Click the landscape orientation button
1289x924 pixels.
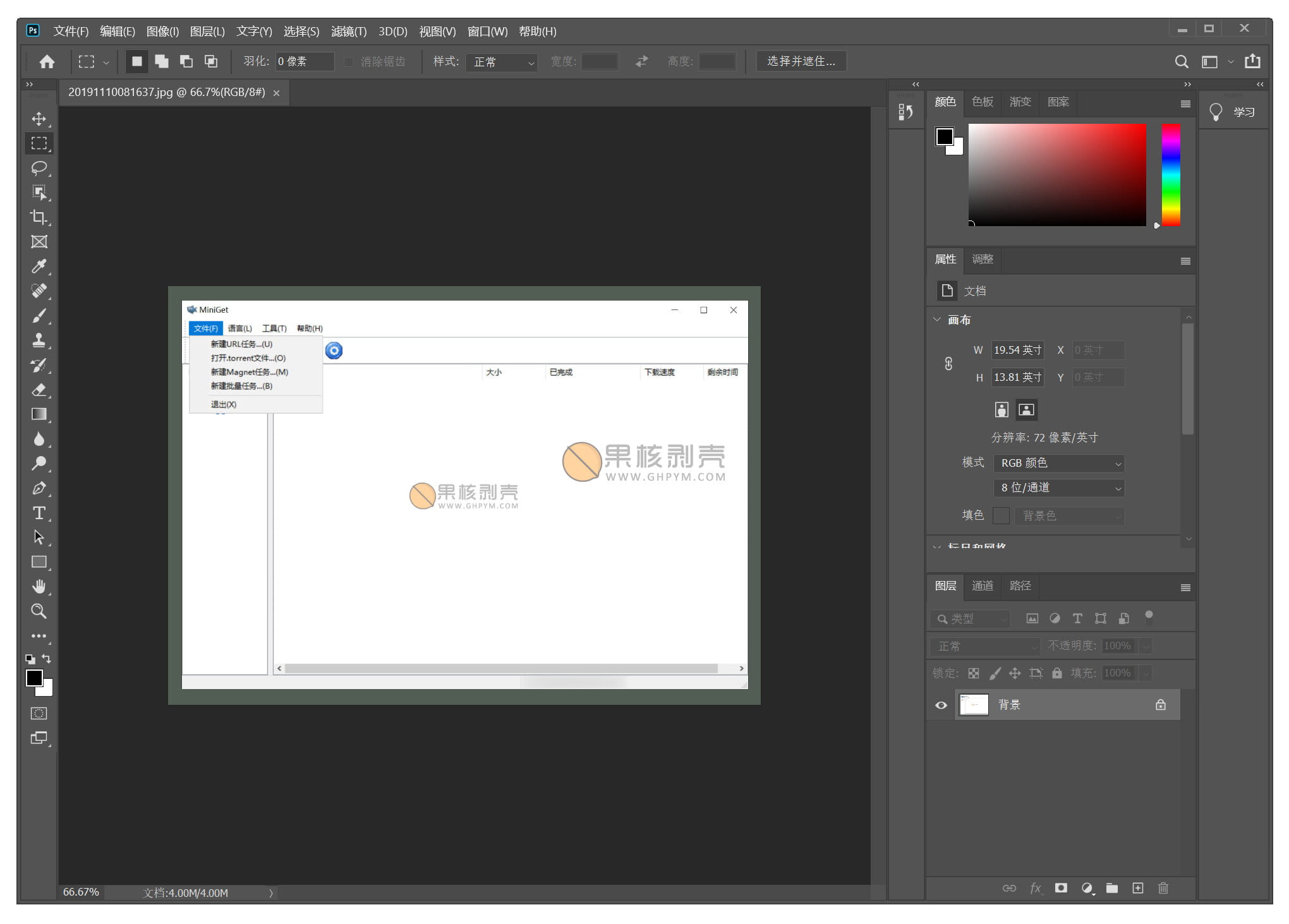pyautogui.click(x=1027, y=410)
